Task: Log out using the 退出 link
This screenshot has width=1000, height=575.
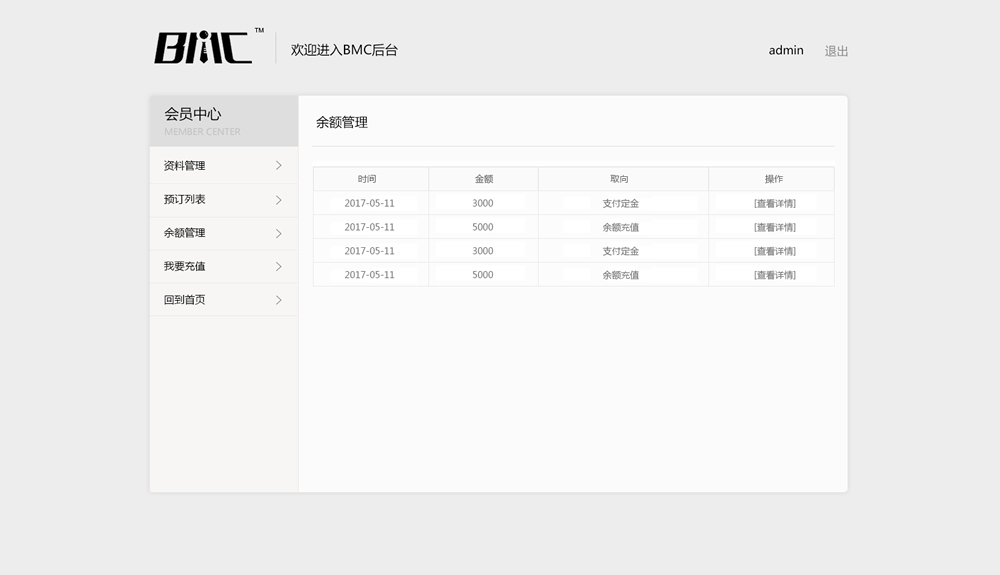Action: click(x=836, y=51)
